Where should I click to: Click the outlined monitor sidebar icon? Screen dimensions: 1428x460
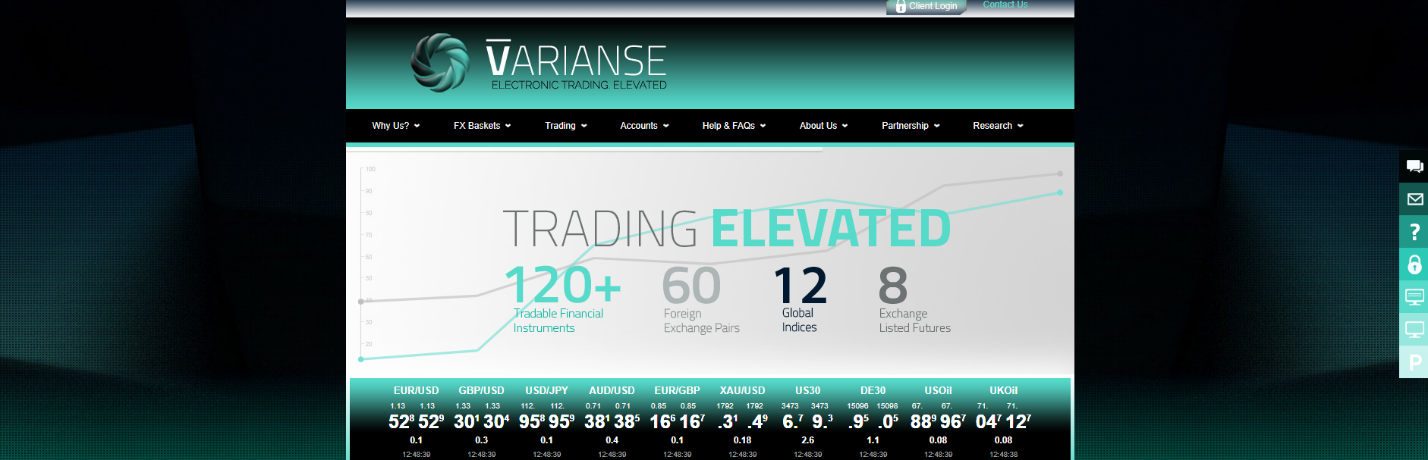coord(1414,329)
